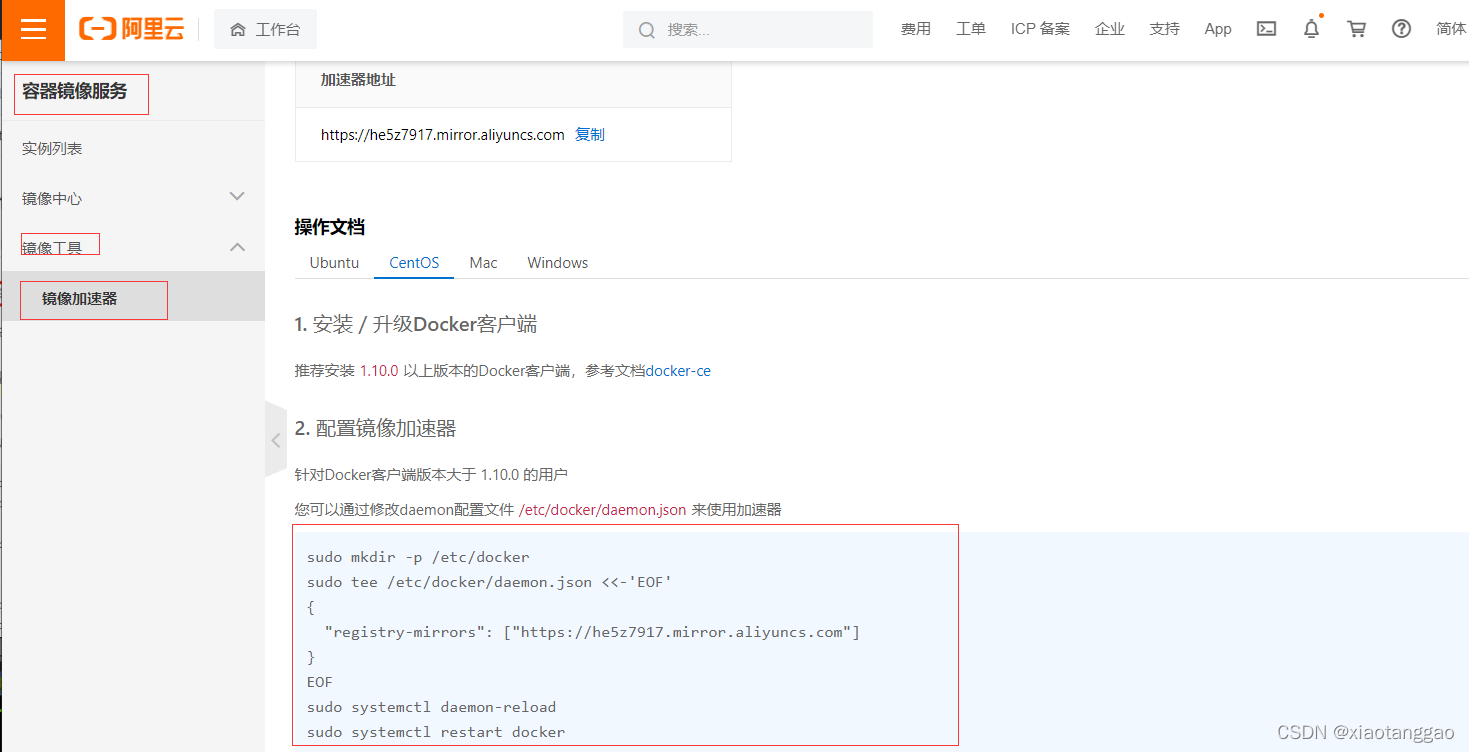This screenshot has width=1469, height=752.
Task: Click the Alibaba Cloud logo
Action: coord(131,29)
